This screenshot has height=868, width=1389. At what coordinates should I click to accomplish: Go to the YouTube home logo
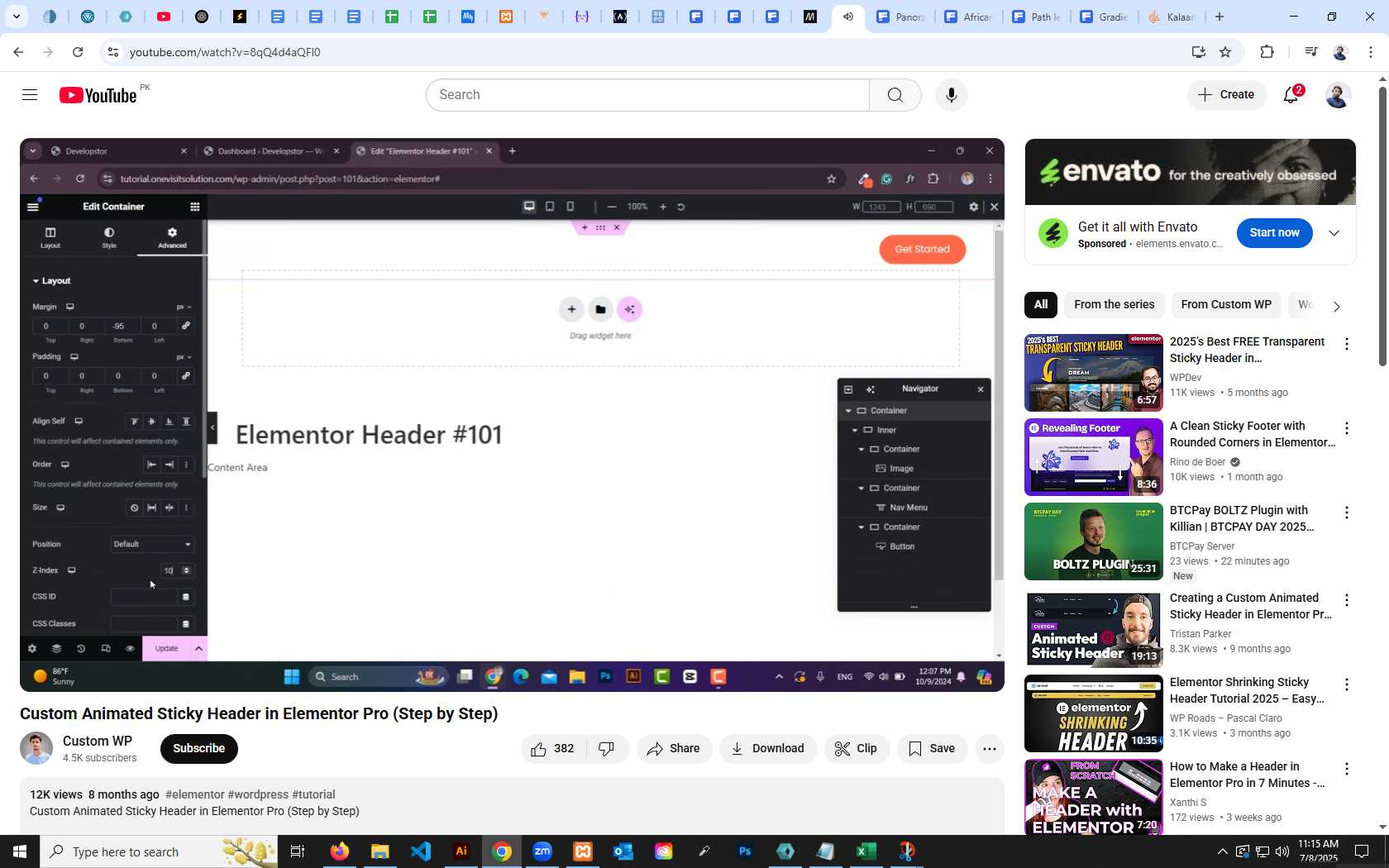click(x=98, y=95)
